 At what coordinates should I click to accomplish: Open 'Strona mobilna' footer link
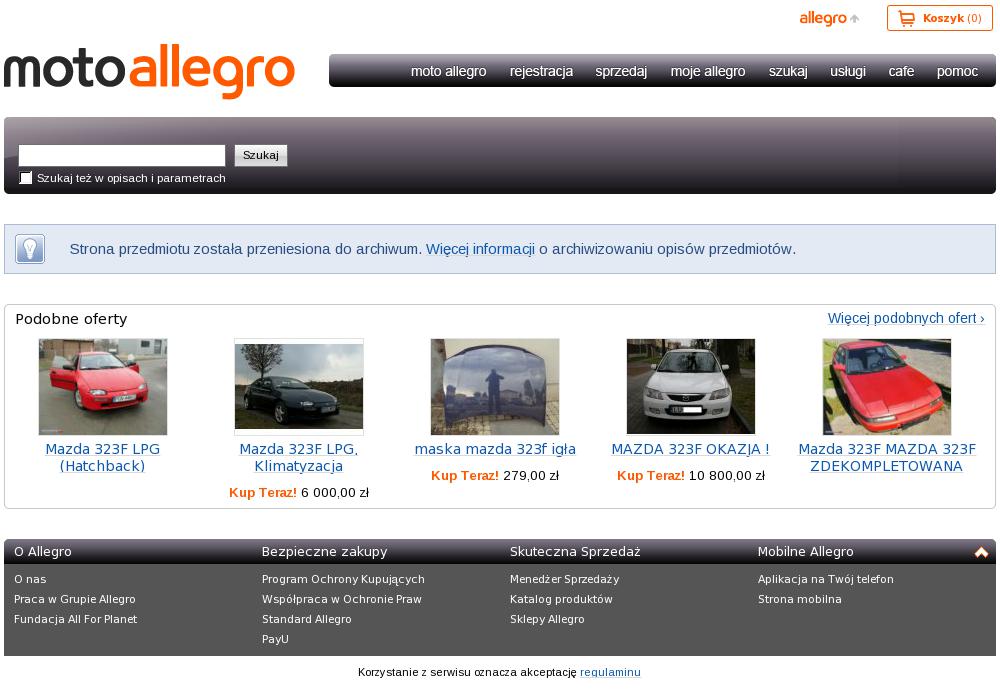pos(800,599)
